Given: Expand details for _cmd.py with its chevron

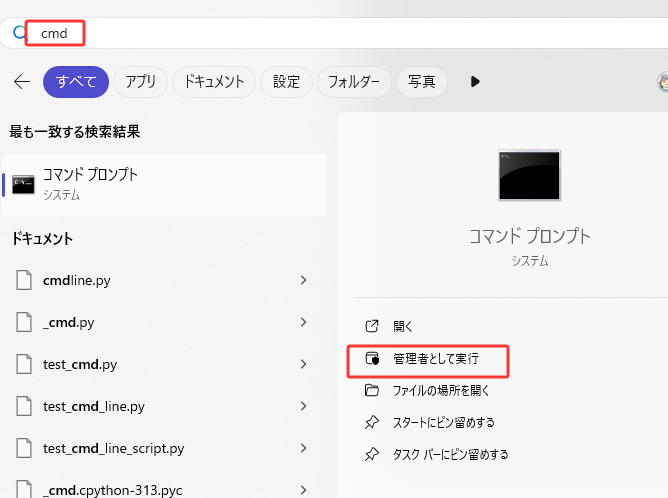Looking at the screenshot, I should [303, 322].
